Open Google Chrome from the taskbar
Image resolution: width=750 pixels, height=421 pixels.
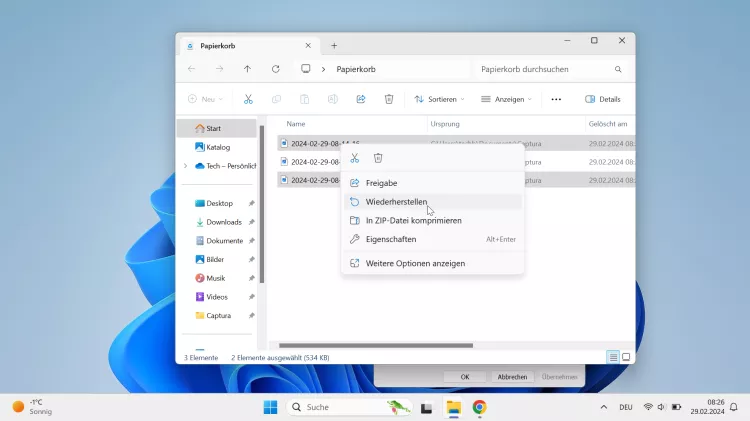(479, 407)
